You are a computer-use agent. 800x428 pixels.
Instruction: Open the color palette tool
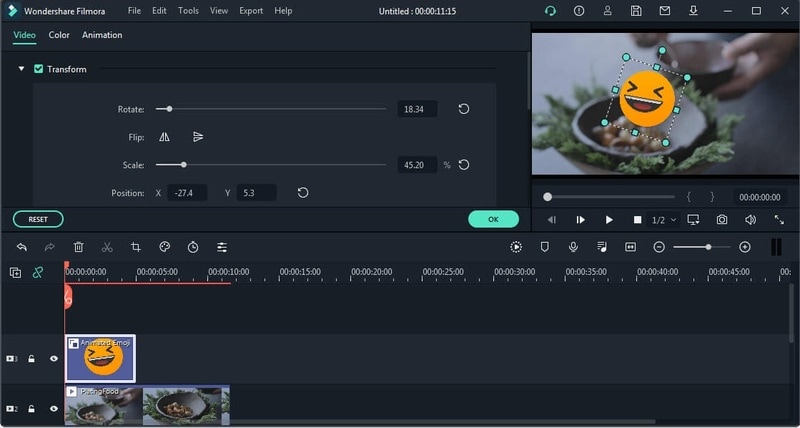[164, 247]
